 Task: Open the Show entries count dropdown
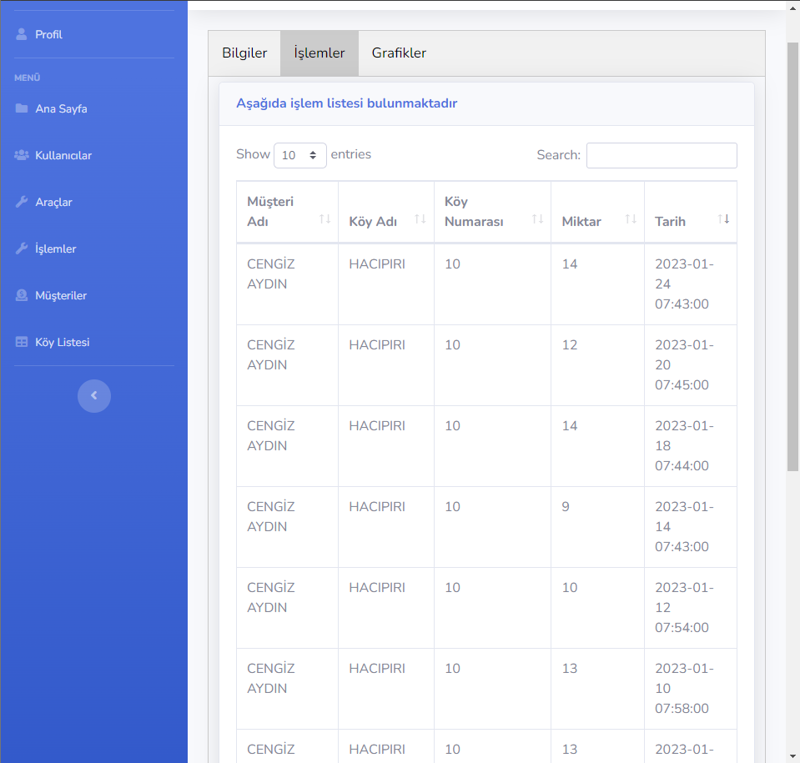(x=300, y=155)
